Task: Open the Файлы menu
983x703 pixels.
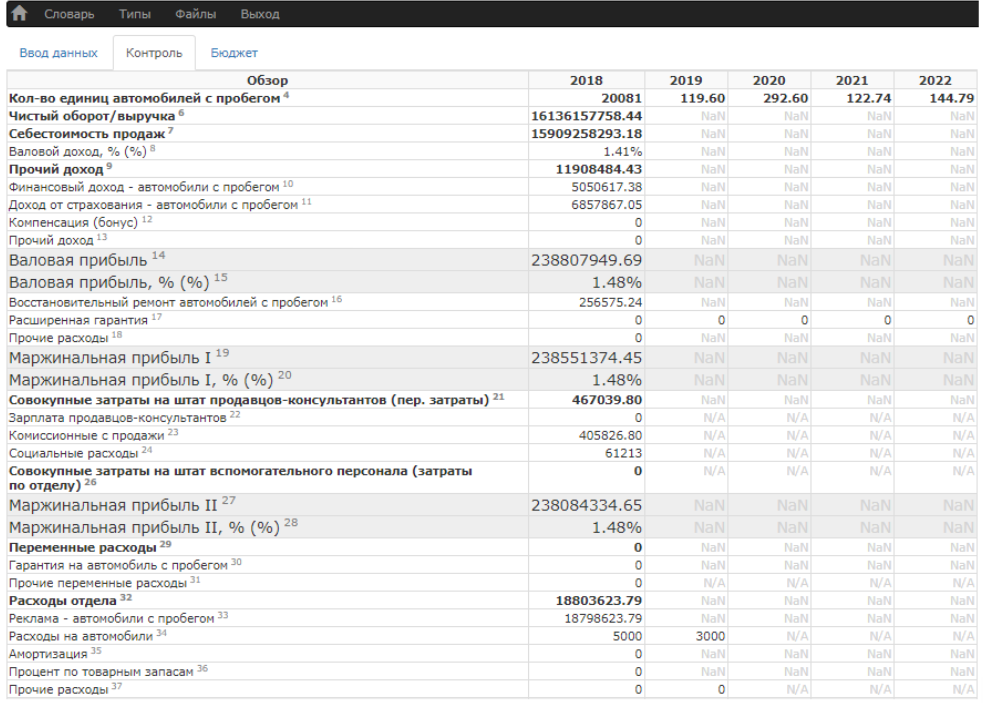Action: coord(196,14)
